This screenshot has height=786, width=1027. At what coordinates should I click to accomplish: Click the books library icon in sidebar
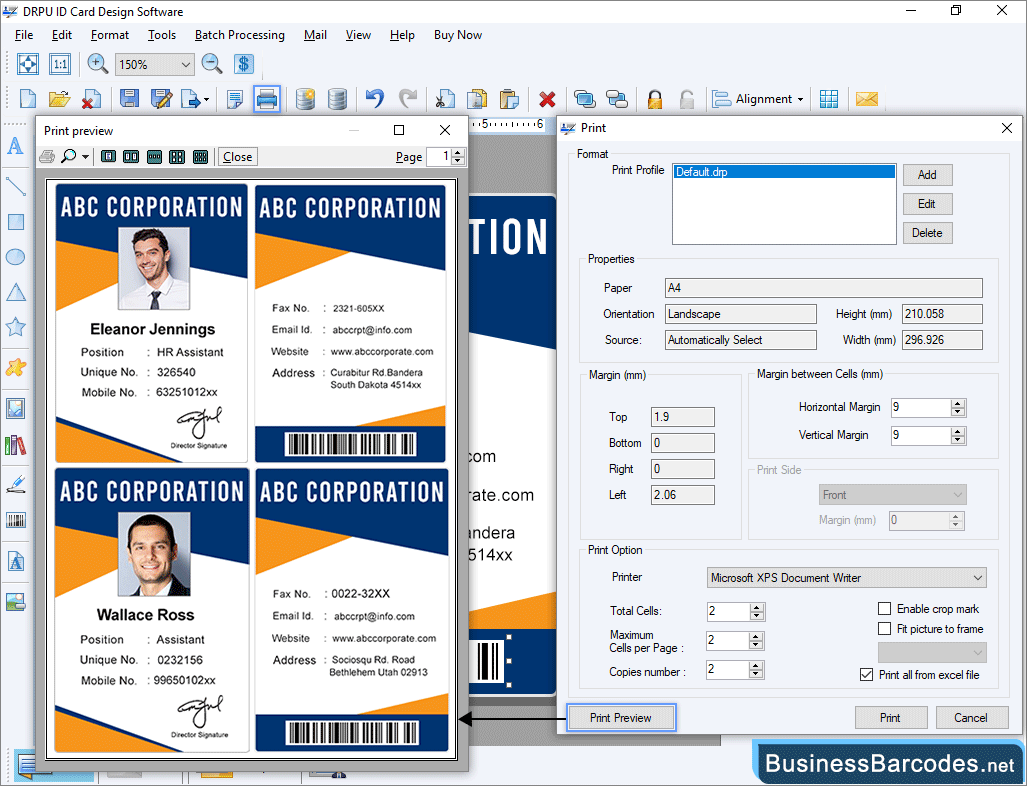[16, 445]
